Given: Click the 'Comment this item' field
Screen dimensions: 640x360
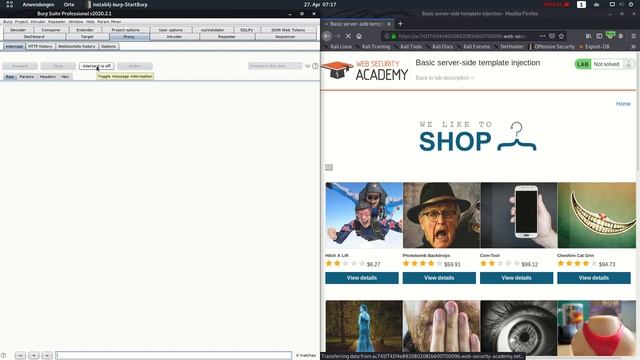Looking at the screenshot, I should (x=275, y=66).
